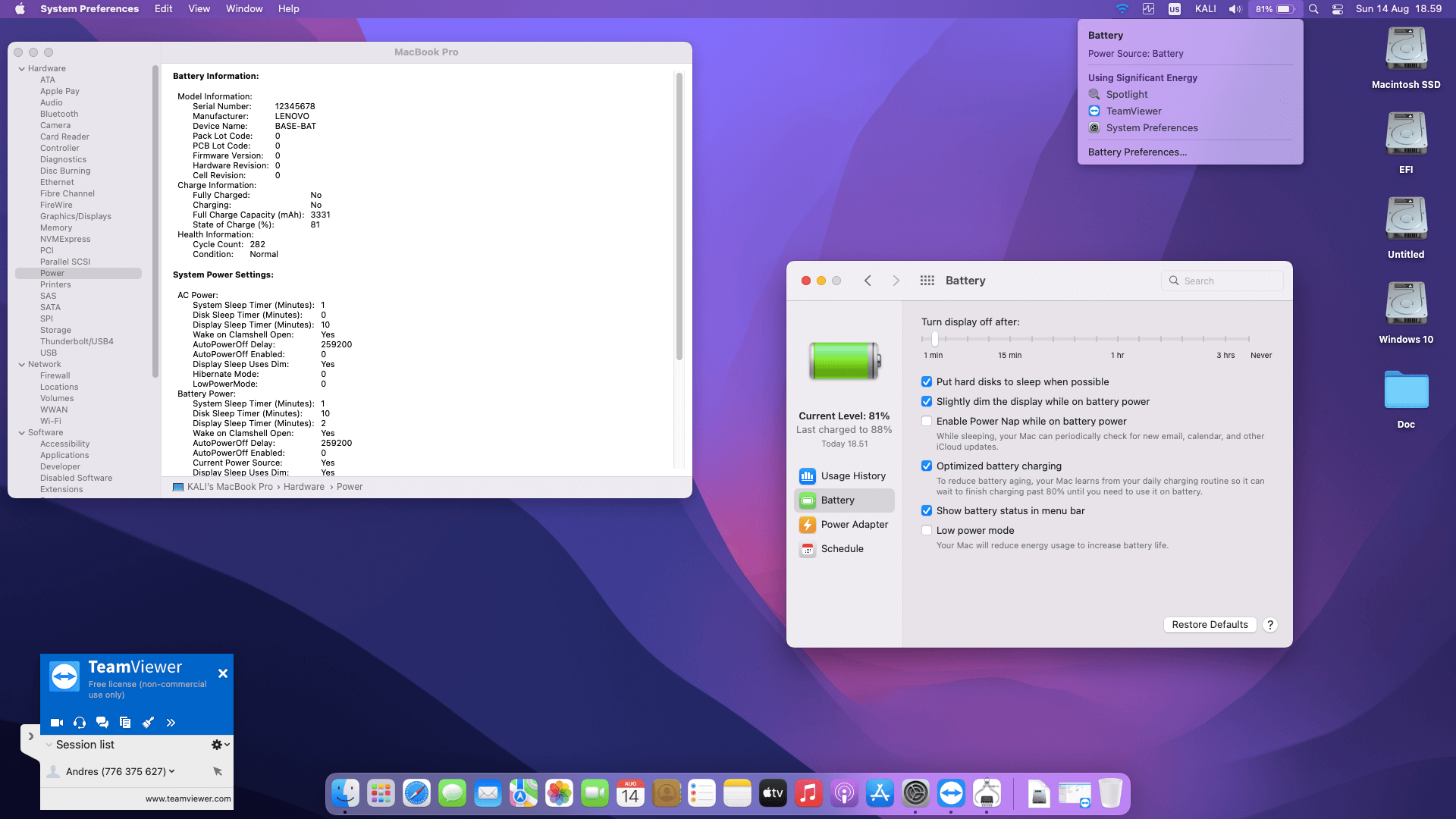Open Safari from the Dock
This screenshot has width=1456, height=819.
pyautogui.click(x=416, y=794)
